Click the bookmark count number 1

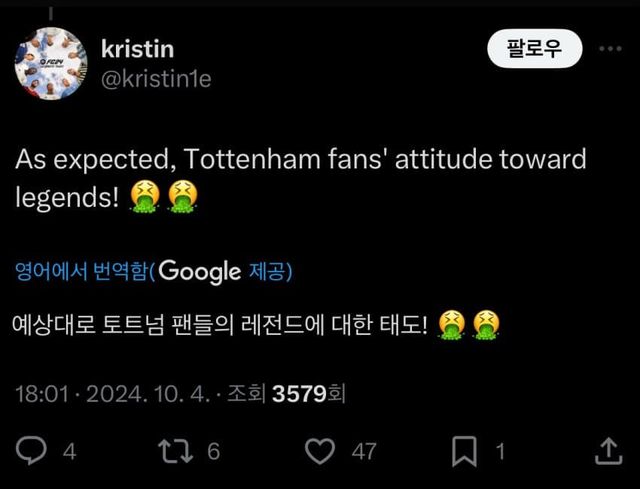point(500,452)
